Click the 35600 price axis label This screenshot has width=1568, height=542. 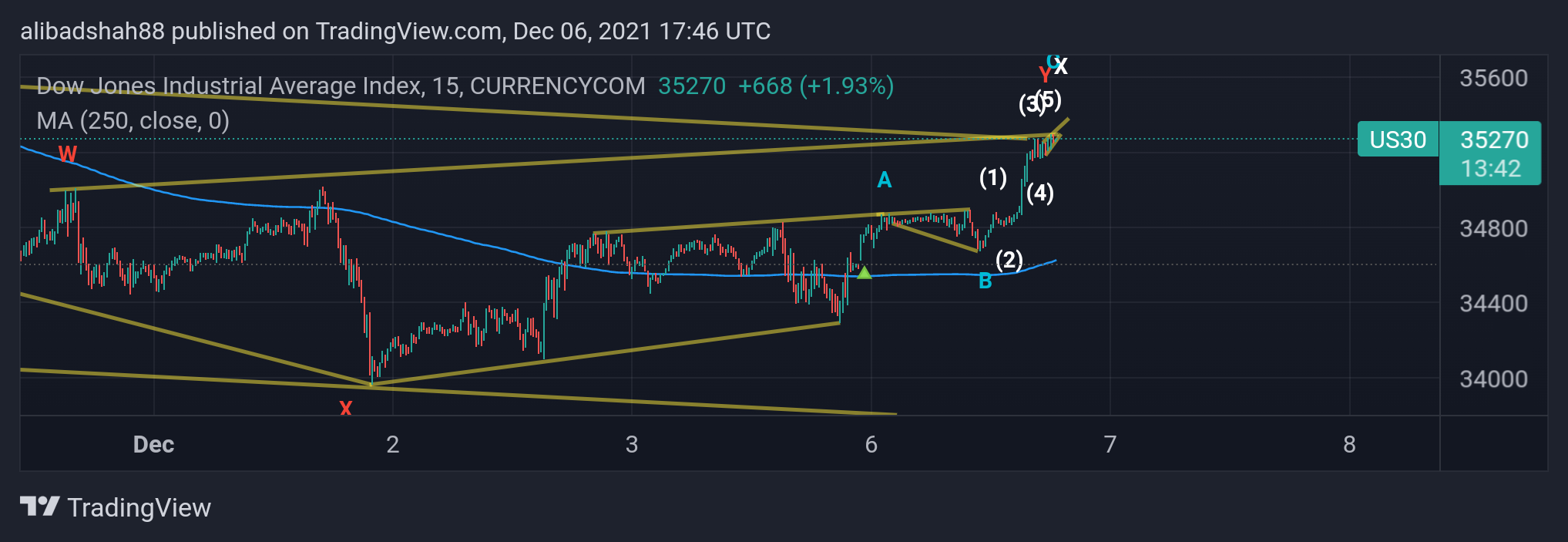click(1493, 78)
